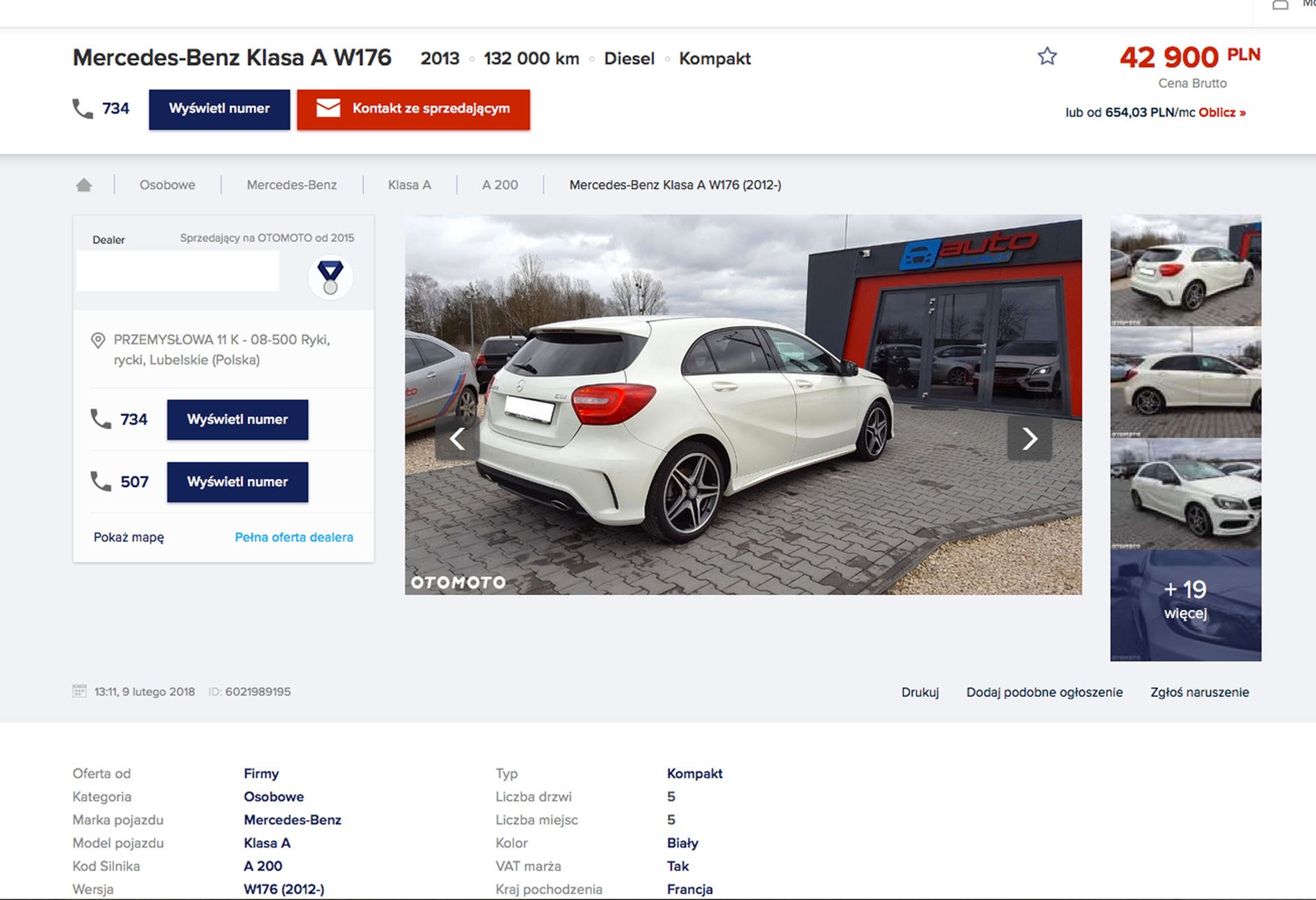Image resolution: width=1316 pixels, height=900 pixels.
Task: Click Oblicz financing calculator link
Action: [1221, 113]
